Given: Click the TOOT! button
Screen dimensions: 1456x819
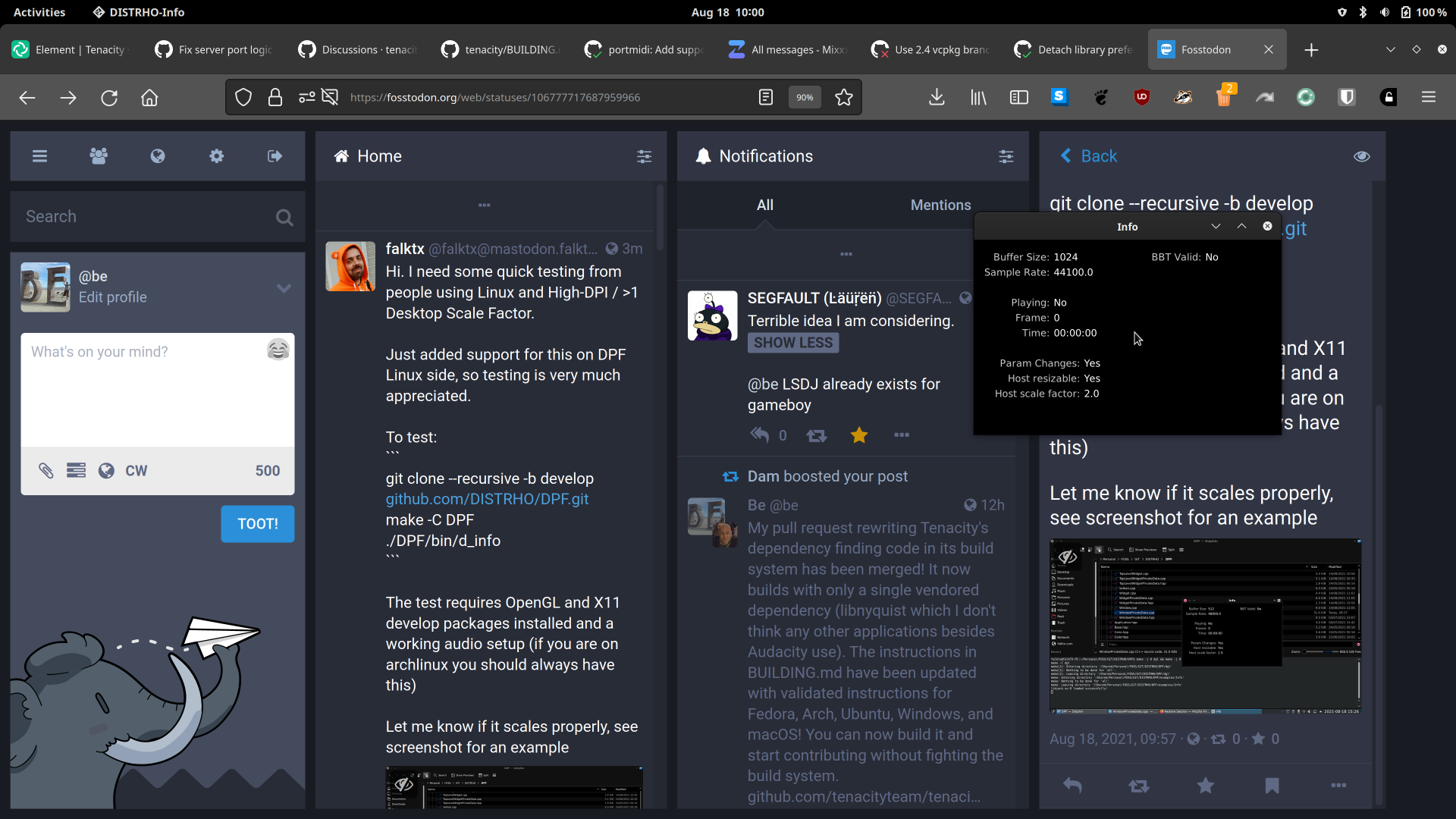Looking at the screenshot, I should pos(258,524).
